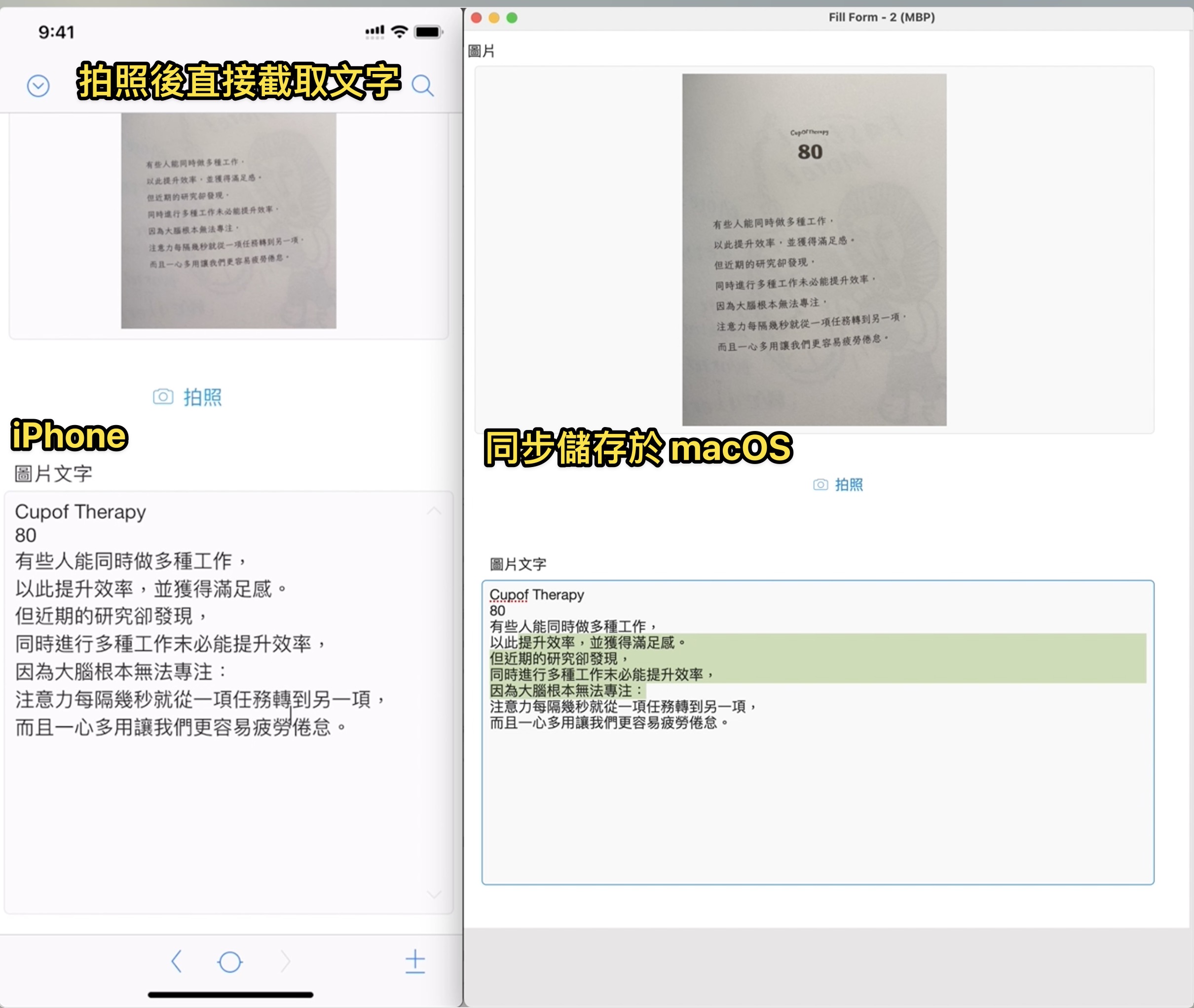Collapse the 圖片文字 field with the up chevron
1194x1008 pixels.
tap(433, 511)
